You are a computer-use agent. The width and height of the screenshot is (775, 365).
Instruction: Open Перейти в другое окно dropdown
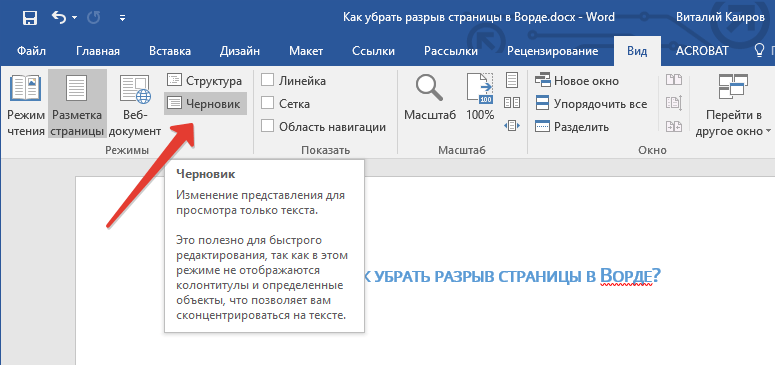[733, 105]
